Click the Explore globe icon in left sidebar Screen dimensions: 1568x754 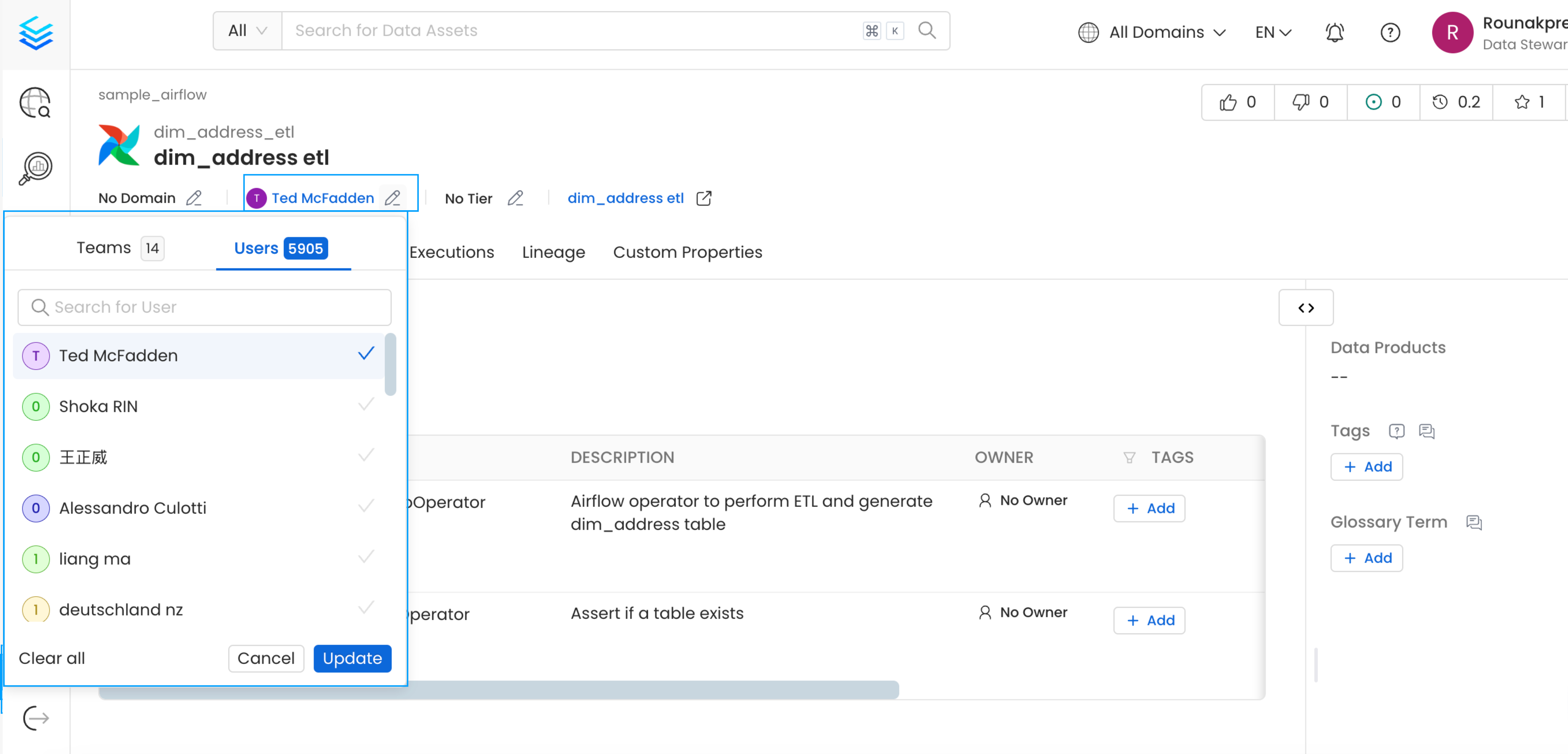click(x=35, y=102)
